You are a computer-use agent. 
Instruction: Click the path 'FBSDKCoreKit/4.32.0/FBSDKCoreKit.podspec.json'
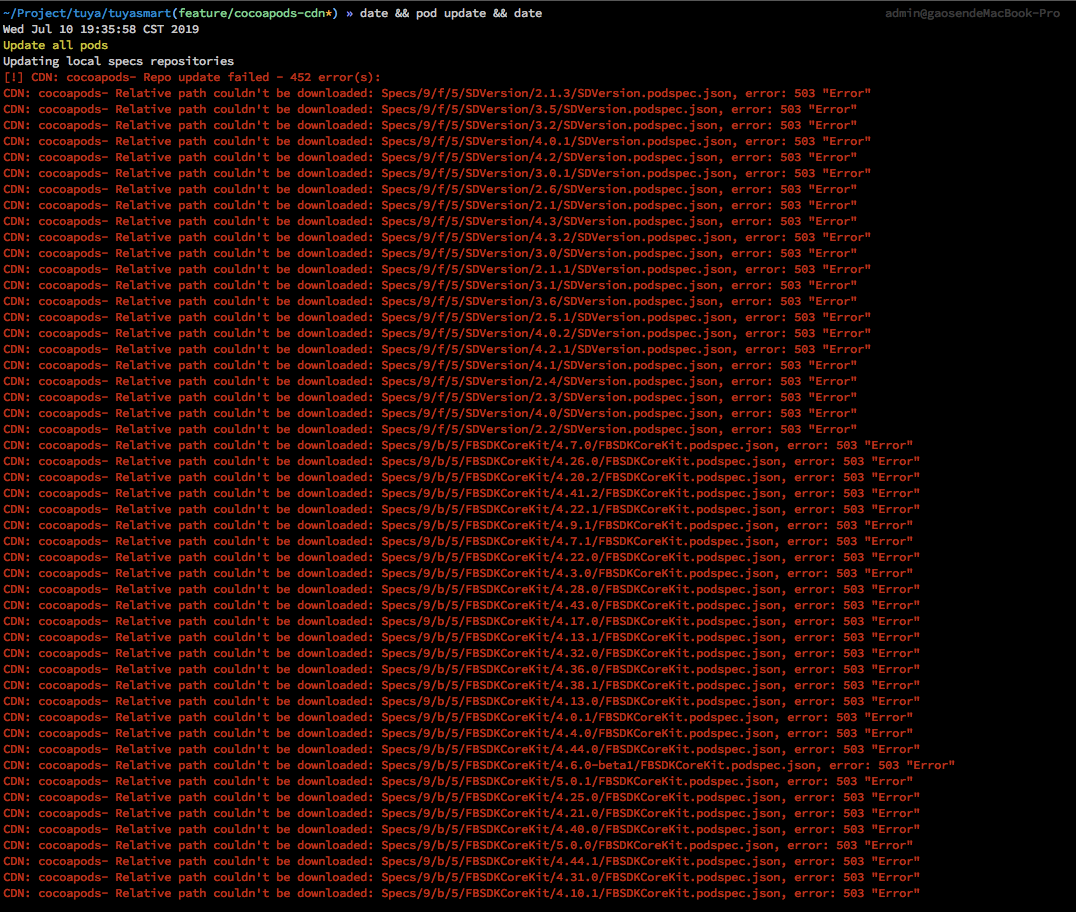(623, 653)
